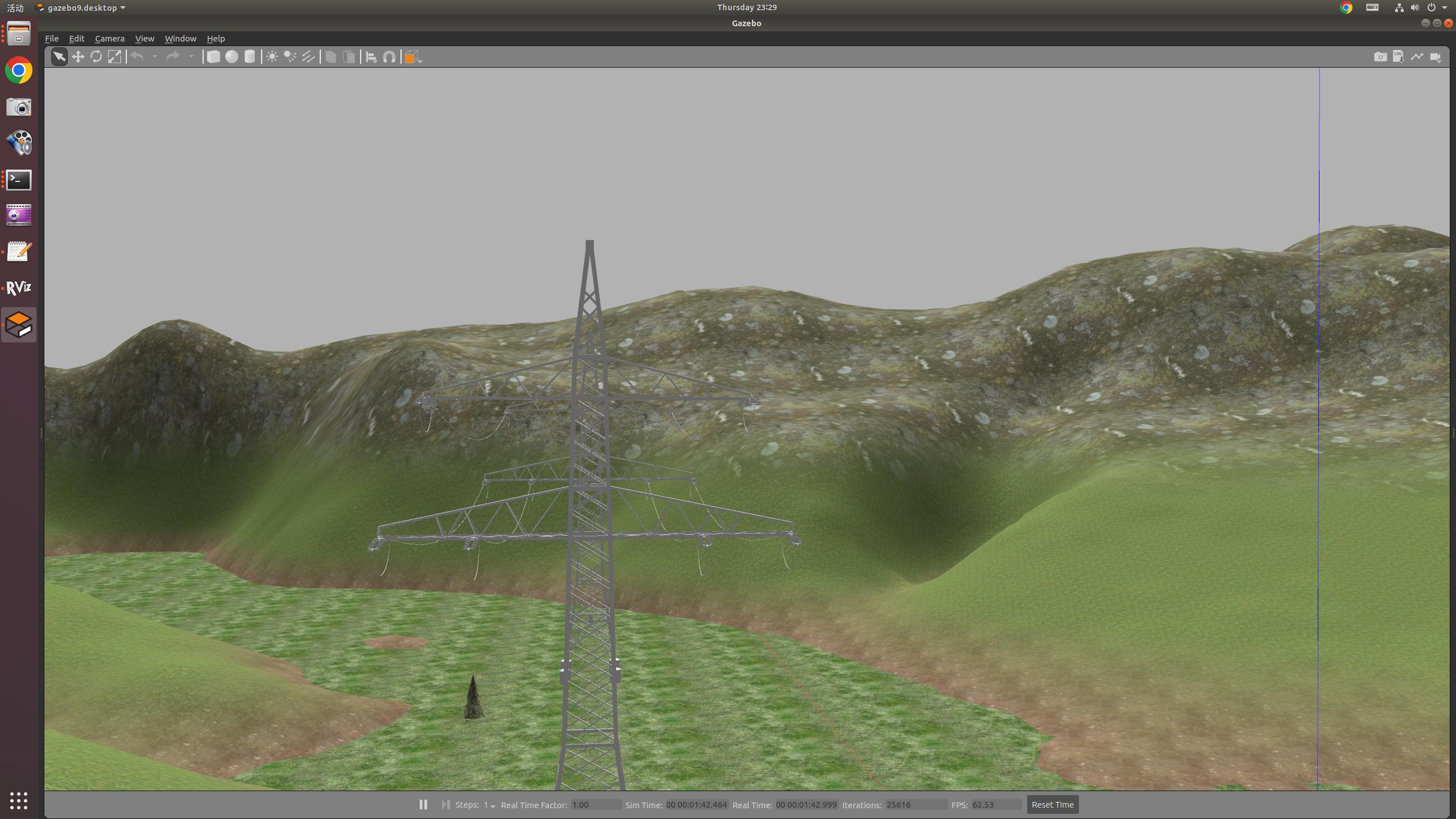The image size is (1456, 819).
Task: Open the File menu
Action: (x=52, y=39)
